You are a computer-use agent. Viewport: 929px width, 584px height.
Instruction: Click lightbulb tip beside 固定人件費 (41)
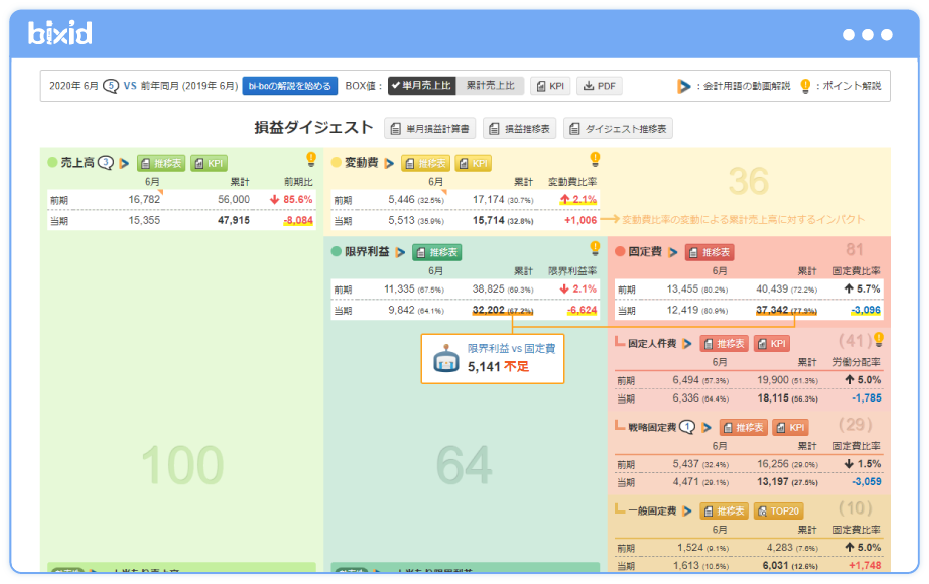pos(879,339)
